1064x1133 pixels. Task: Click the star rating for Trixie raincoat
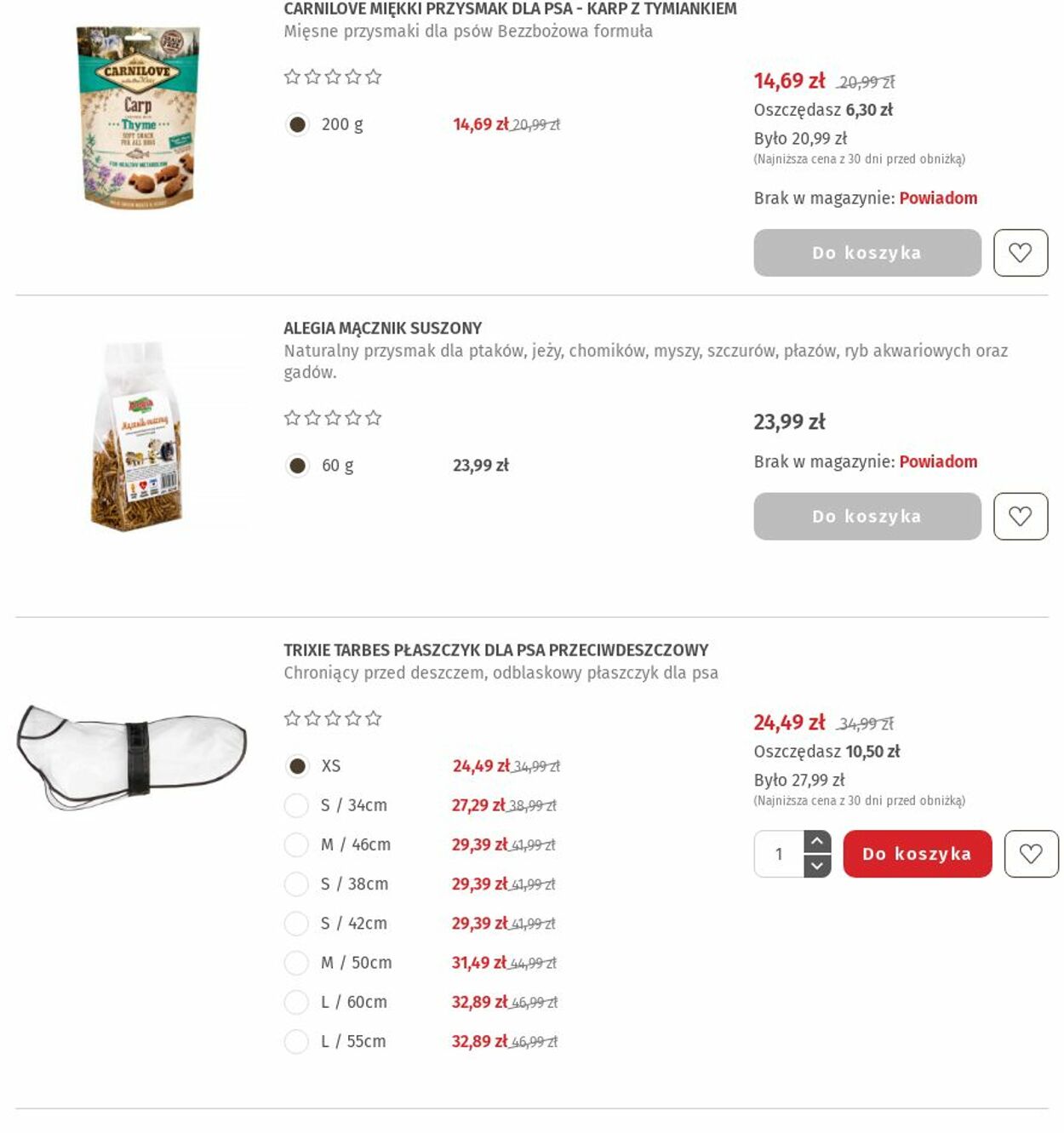332,718
